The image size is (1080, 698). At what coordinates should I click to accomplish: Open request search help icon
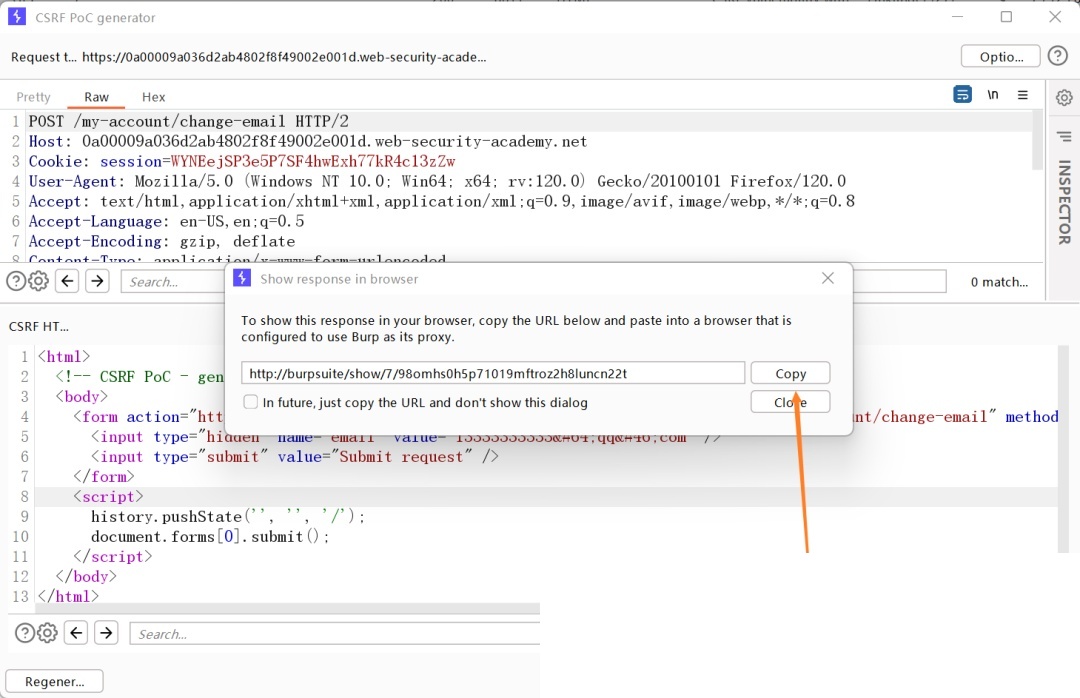coord(16,281)
